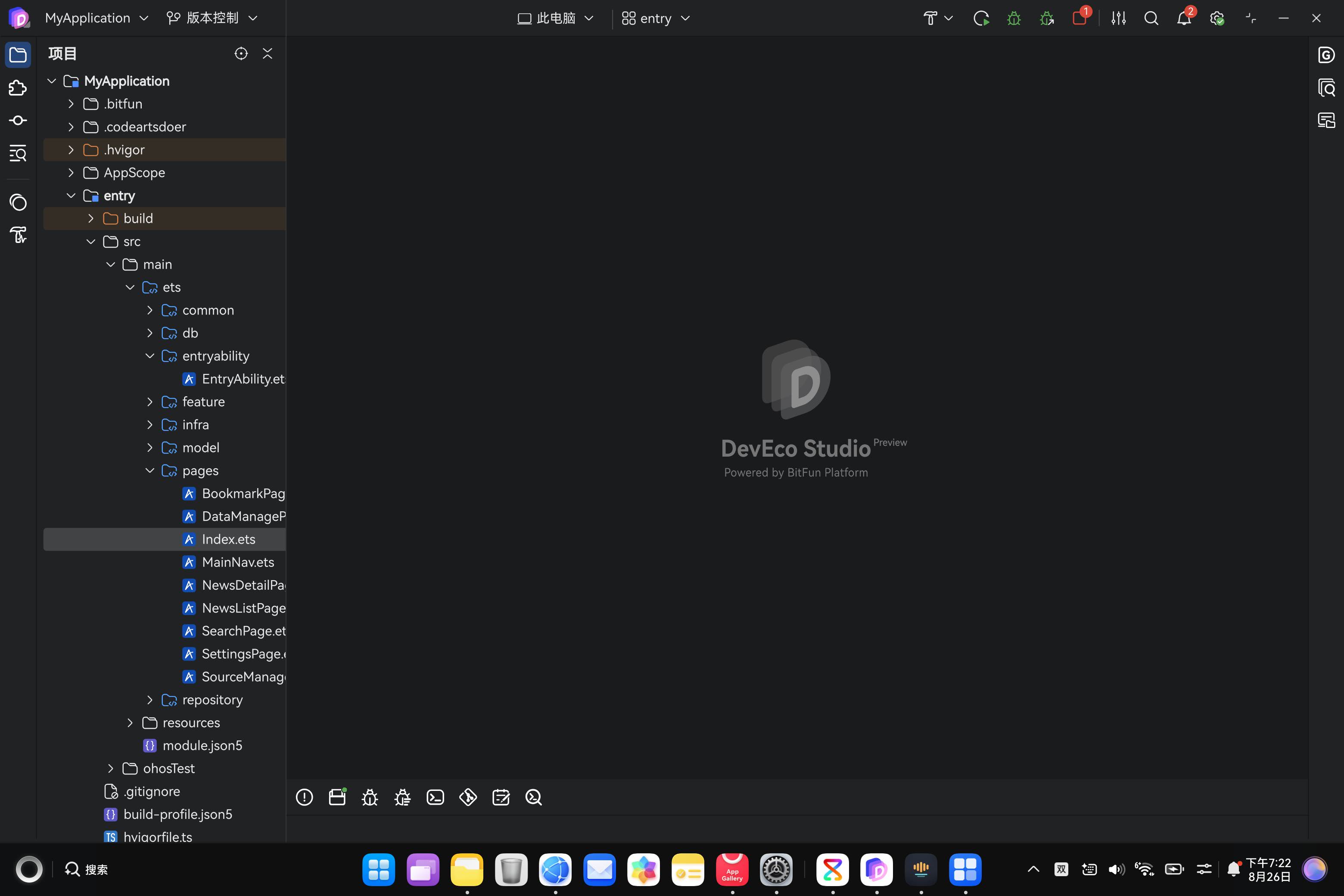Screen dimensions: 1344x896
Task: Collapse the project panel with the collapse icon
Action: pos(268,54)
